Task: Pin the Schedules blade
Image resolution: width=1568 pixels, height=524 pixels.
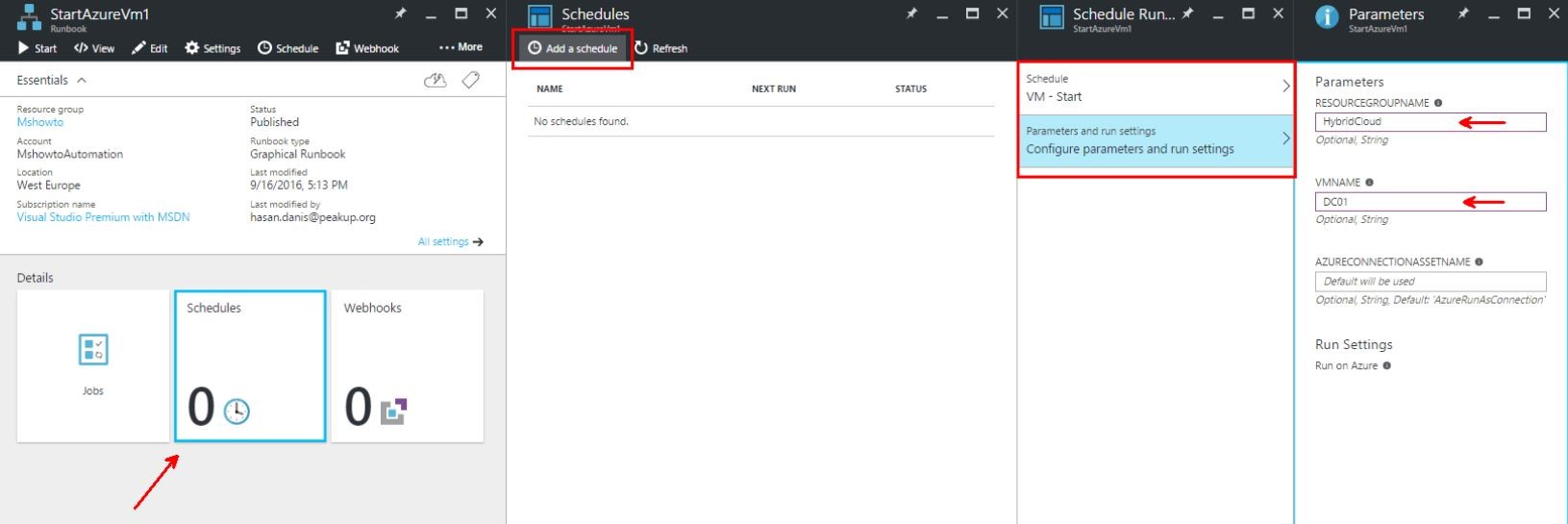Action: 911,13
